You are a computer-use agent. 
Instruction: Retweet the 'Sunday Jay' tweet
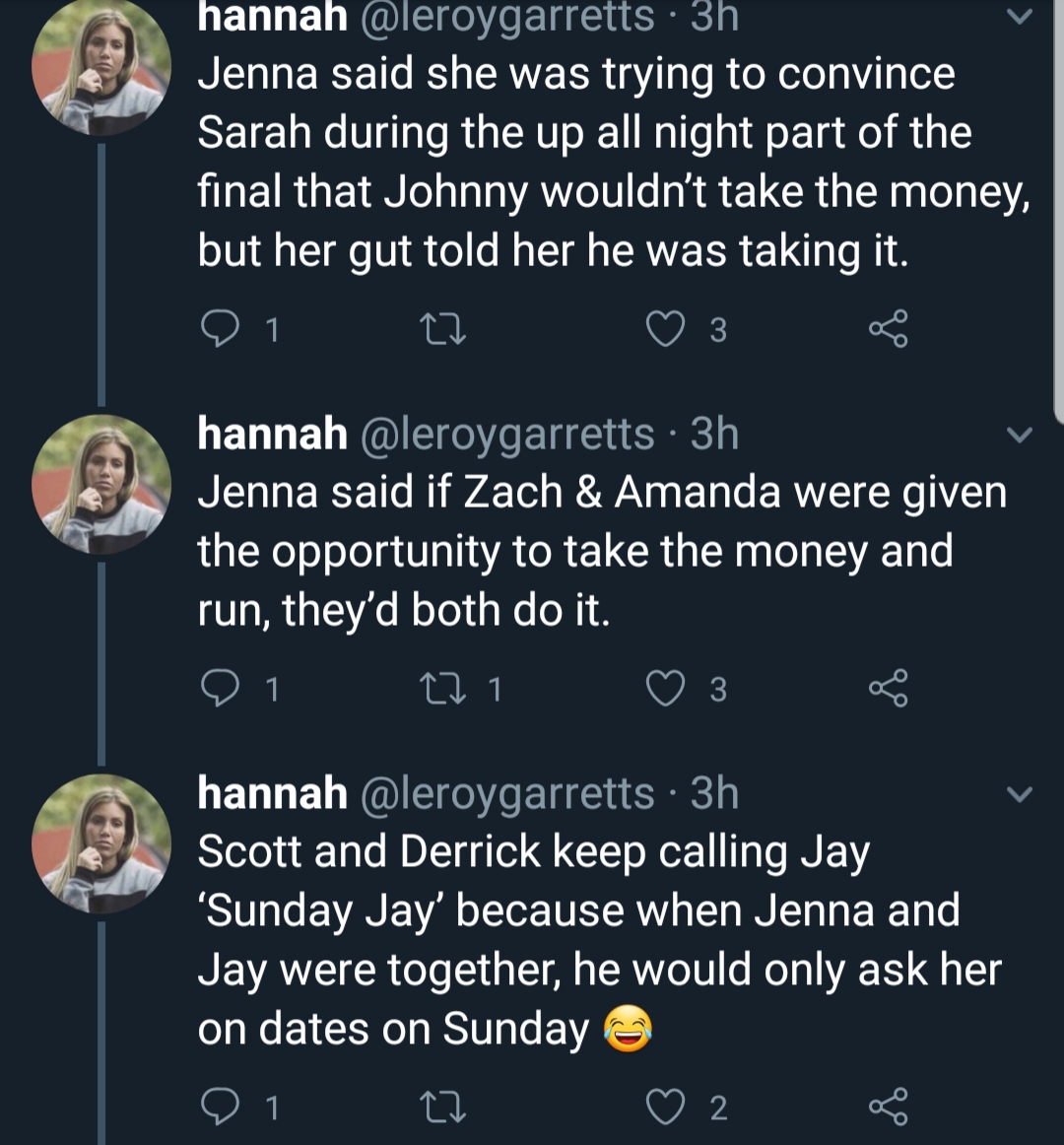pyautogui.click(x=445, y=1107)
